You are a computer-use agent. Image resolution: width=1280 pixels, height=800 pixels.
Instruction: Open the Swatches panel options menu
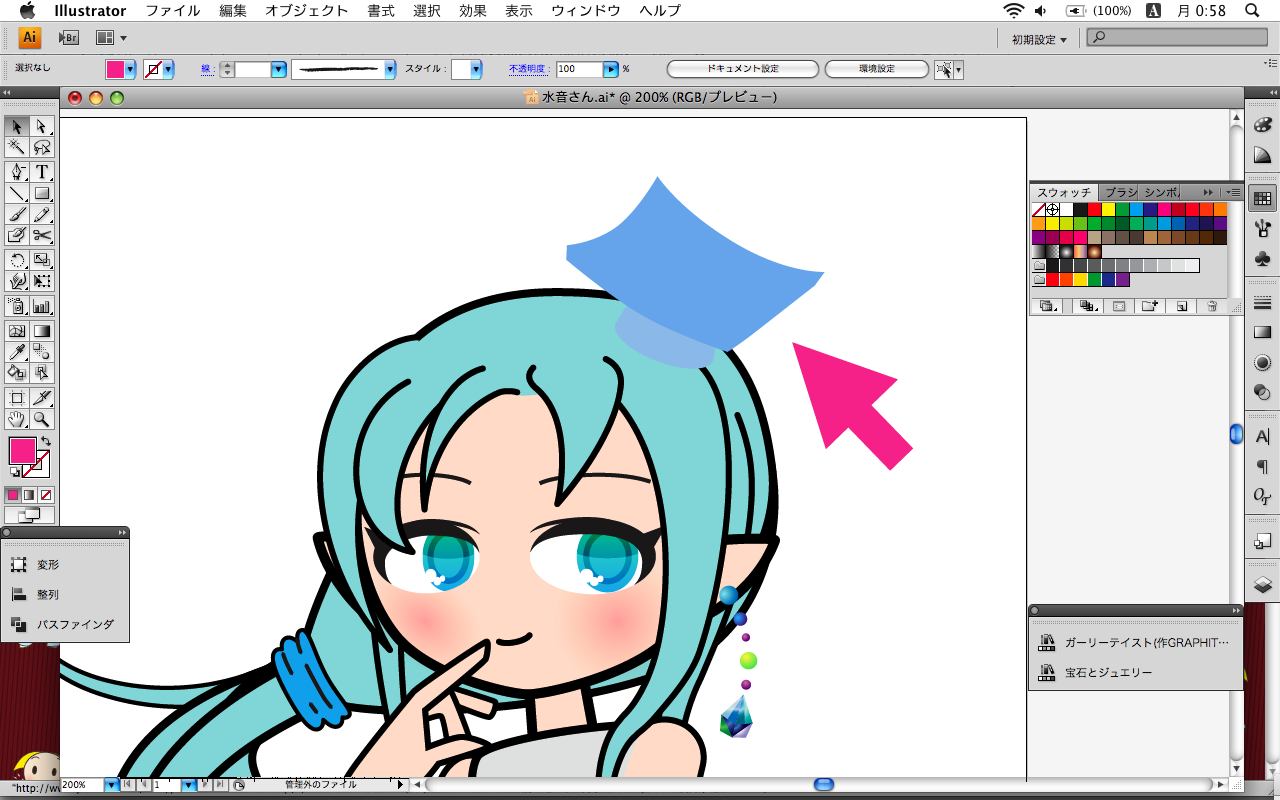click(x=1234, y=192)
